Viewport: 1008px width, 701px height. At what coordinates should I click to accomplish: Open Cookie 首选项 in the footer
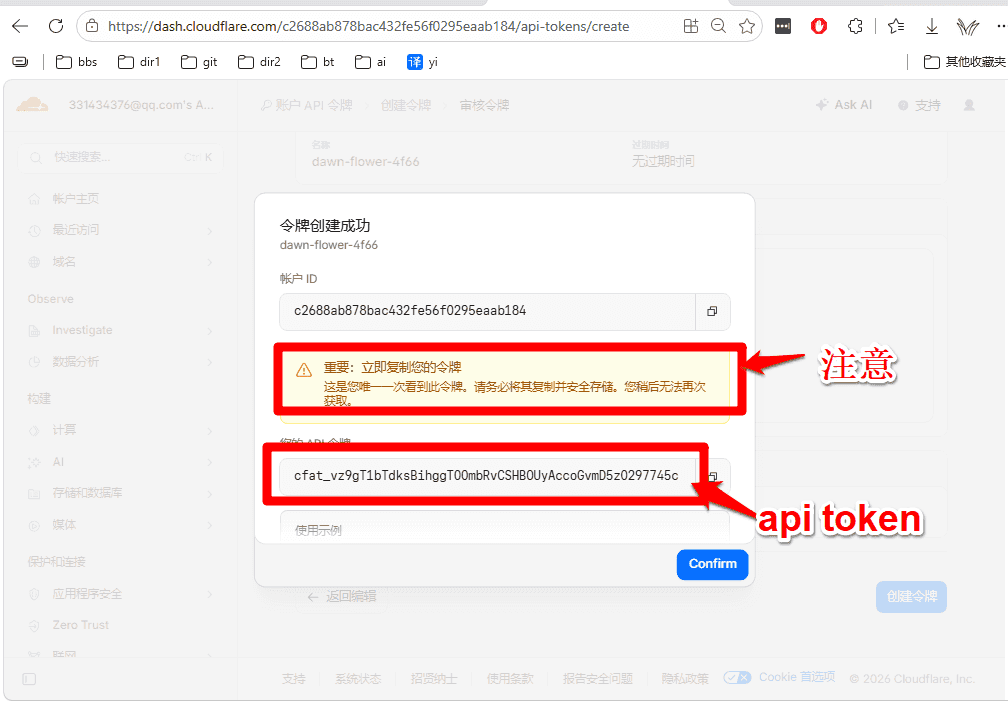click(779, 677)
